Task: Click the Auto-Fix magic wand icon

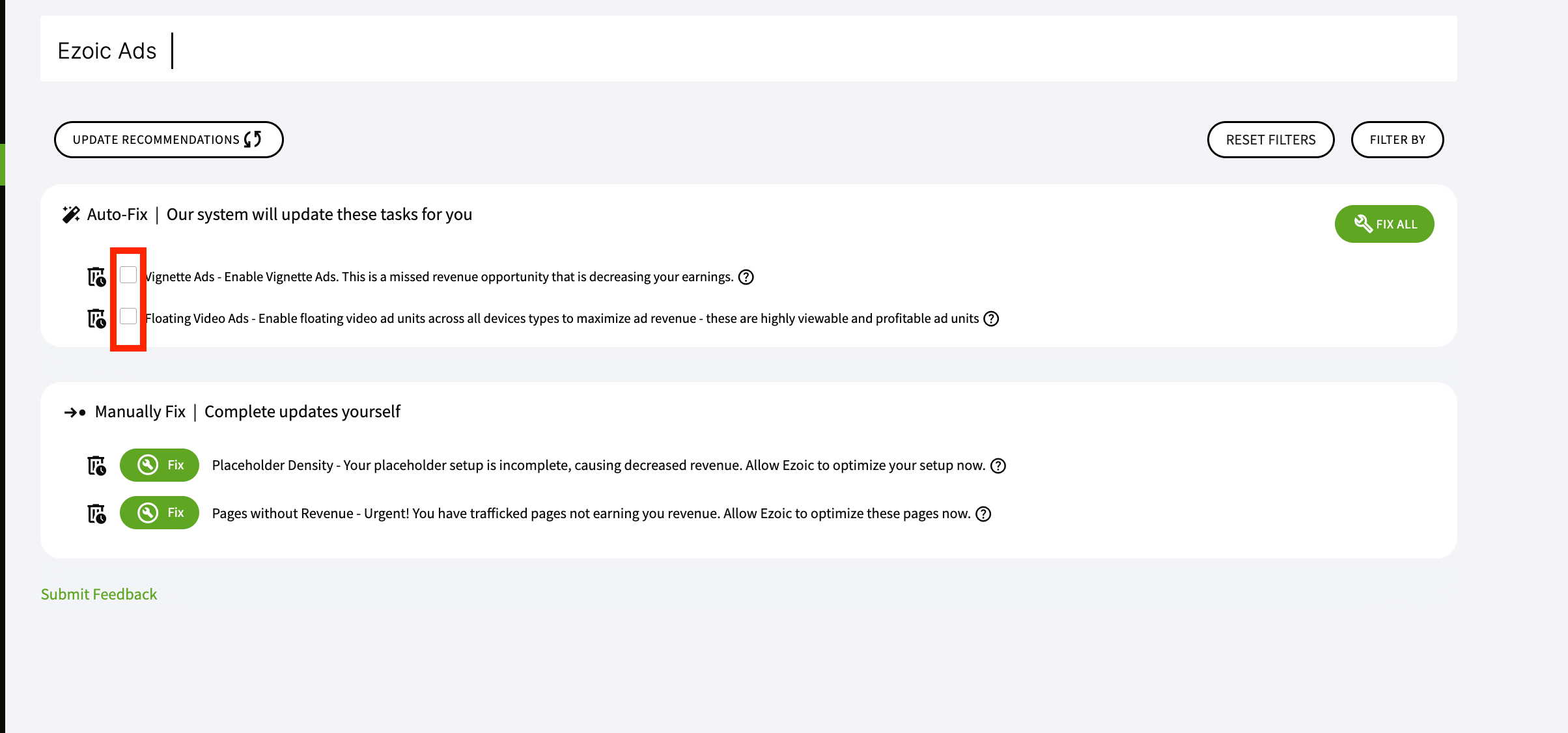Action: pos(71,214)
